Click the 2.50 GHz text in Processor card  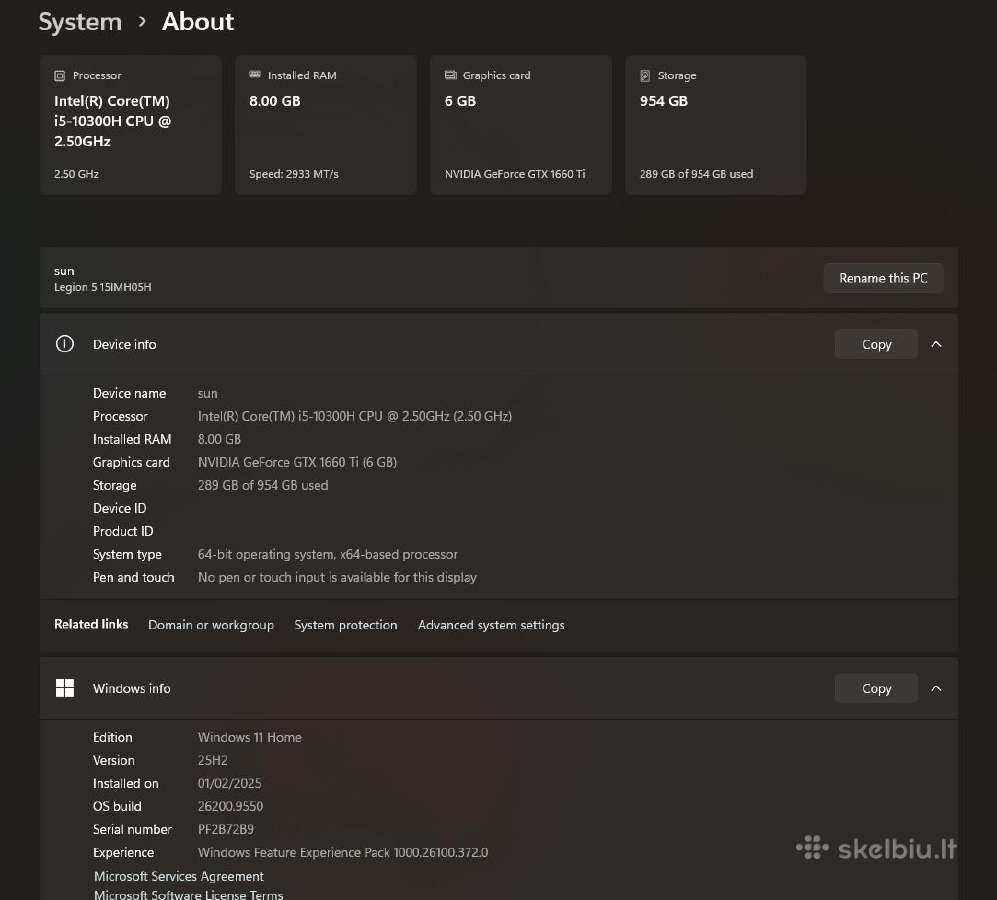pyautogui.click(x=76, y=174)
